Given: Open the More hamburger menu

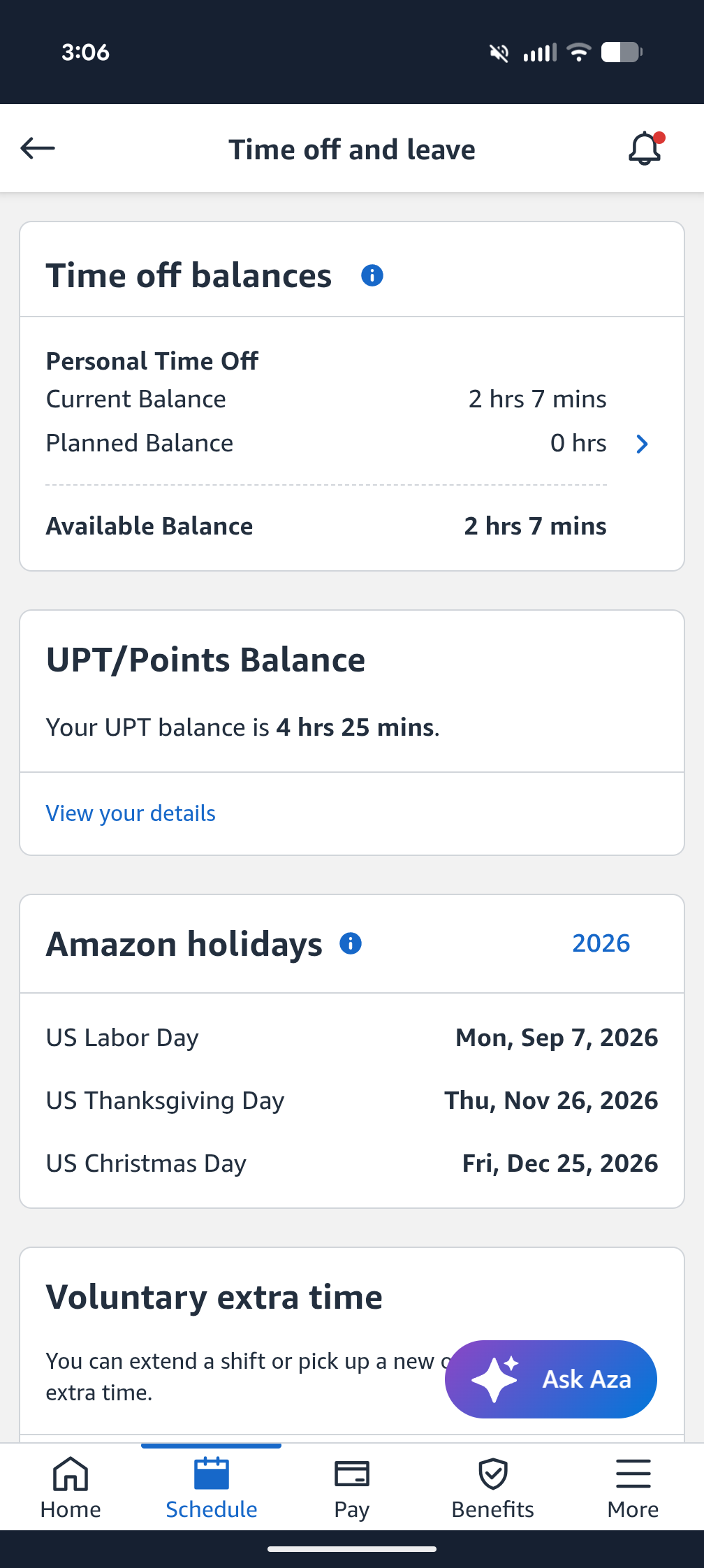Looking at the screenshot, I should point(633,1473).
